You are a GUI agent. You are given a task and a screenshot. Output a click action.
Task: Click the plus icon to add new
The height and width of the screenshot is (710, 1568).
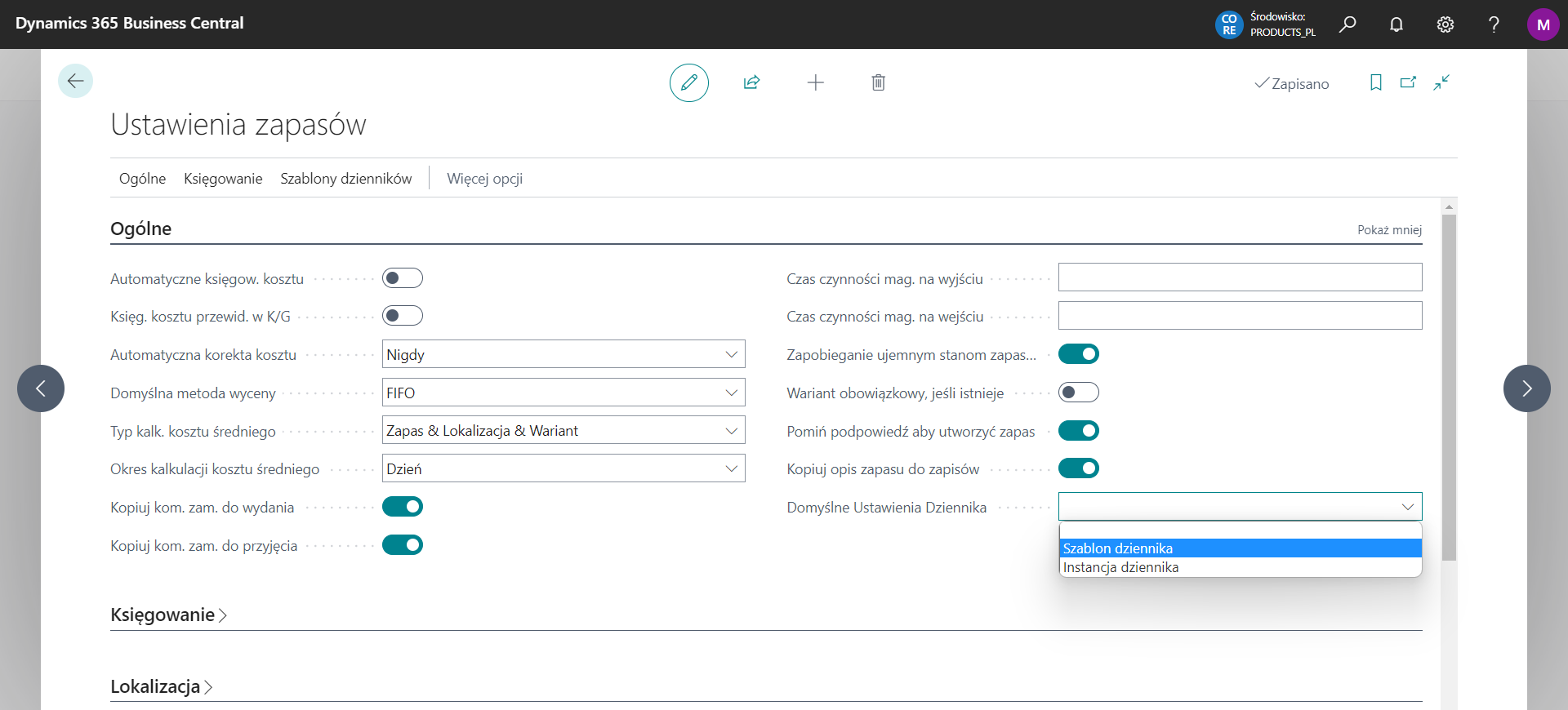815,82
